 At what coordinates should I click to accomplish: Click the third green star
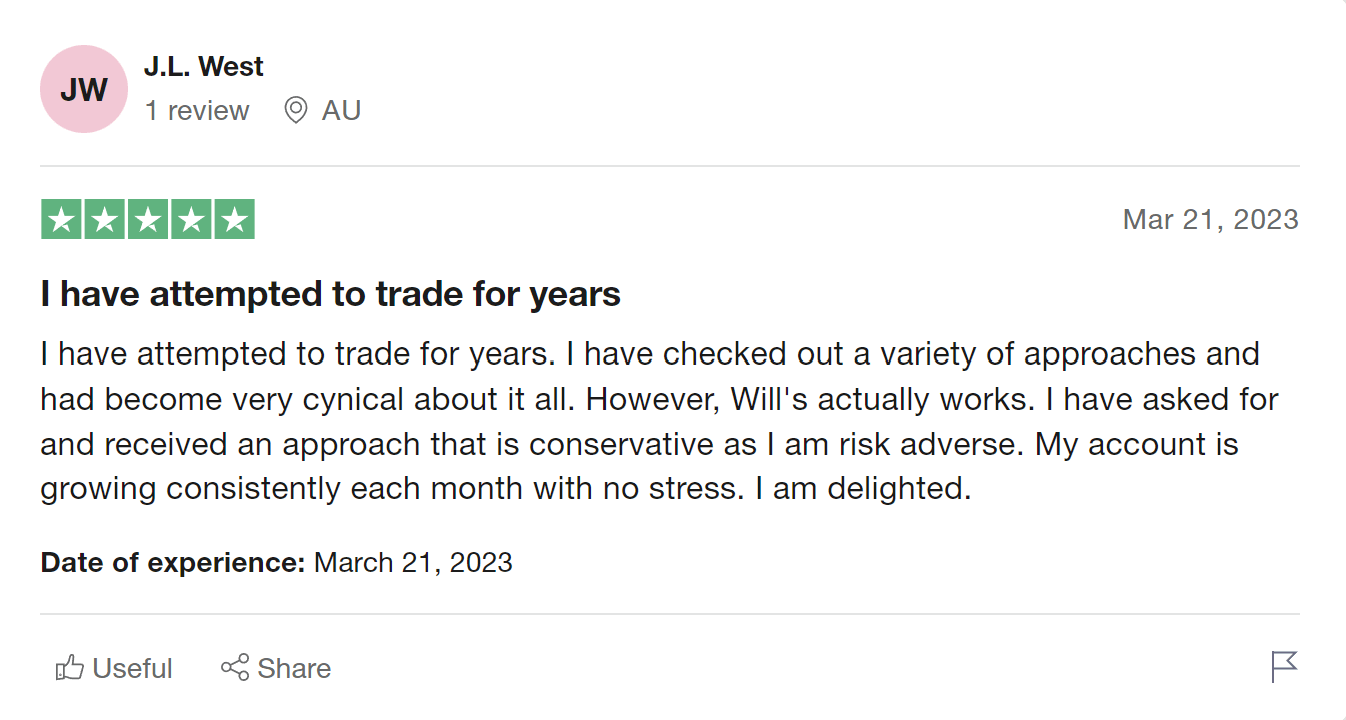pos(148,219)
